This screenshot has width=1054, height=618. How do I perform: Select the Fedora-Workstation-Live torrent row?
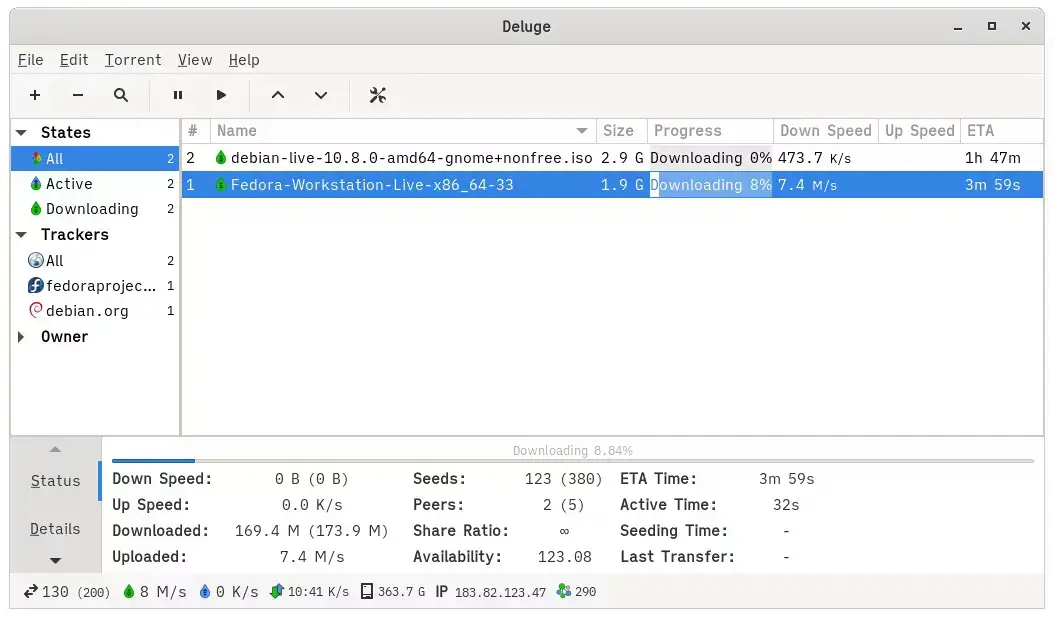point(612,185)
